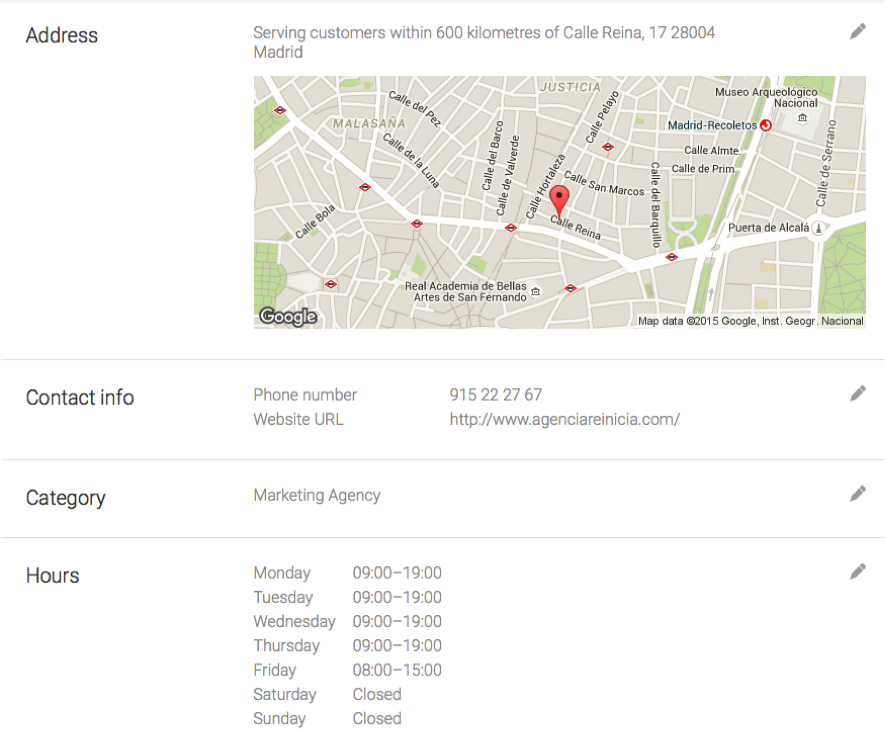Select the Marketing Agency category text

pos(317,495)
